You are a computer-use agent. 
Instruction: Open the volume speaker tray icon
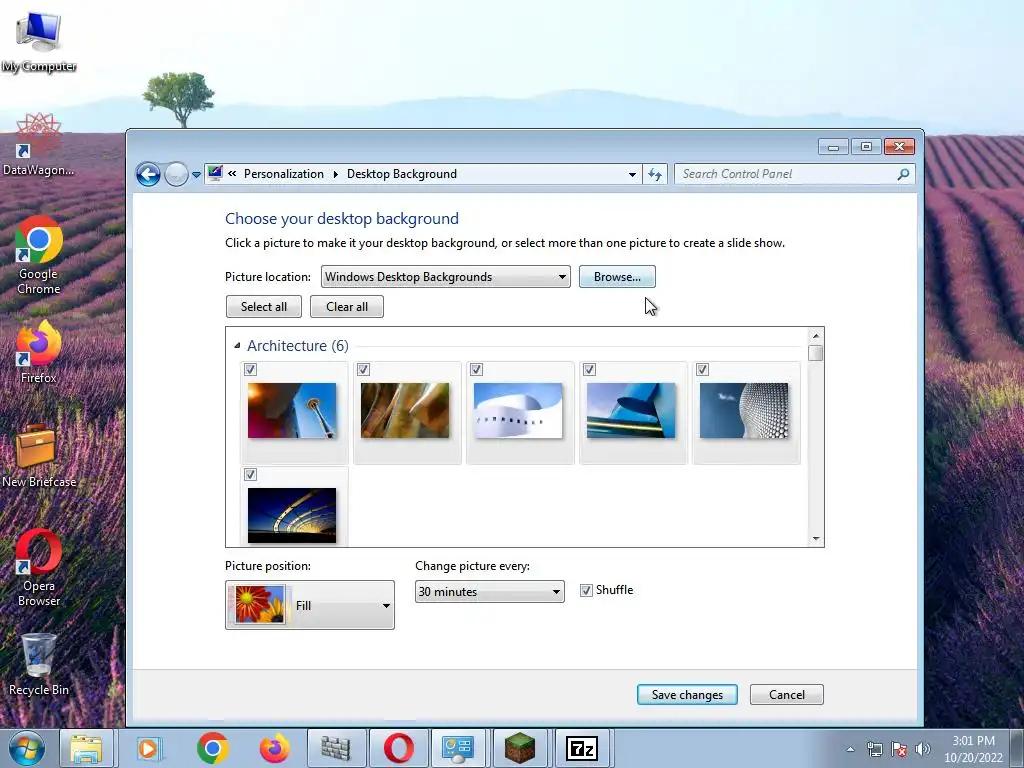tap(922, 749)
